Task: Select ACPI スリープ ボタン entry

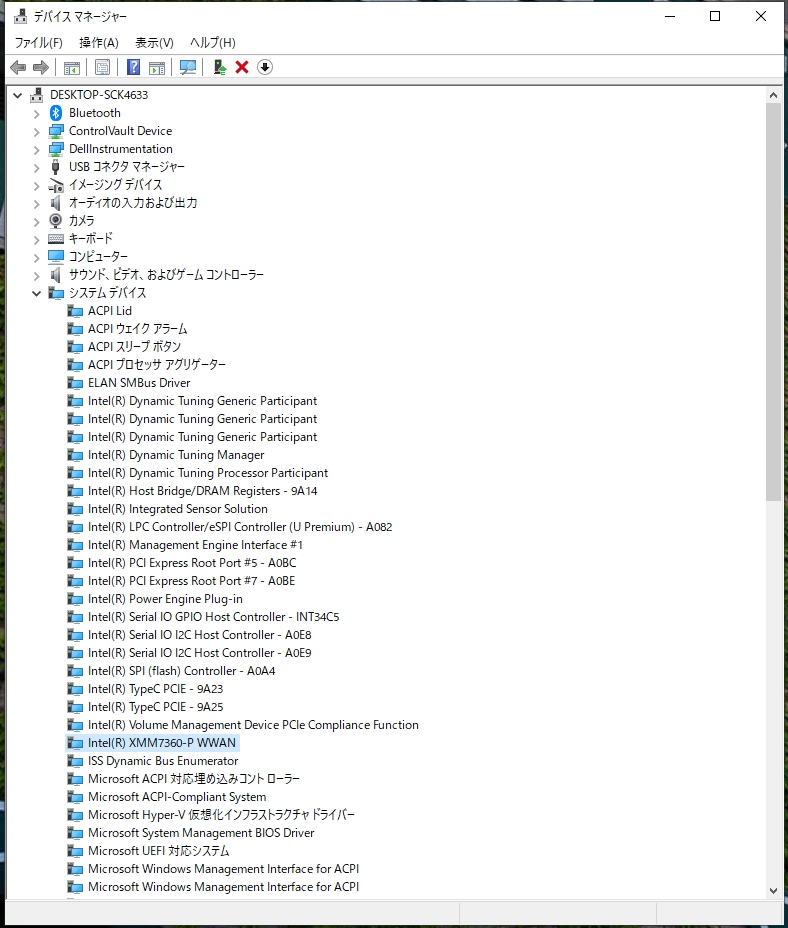Action: click(134, 347)
